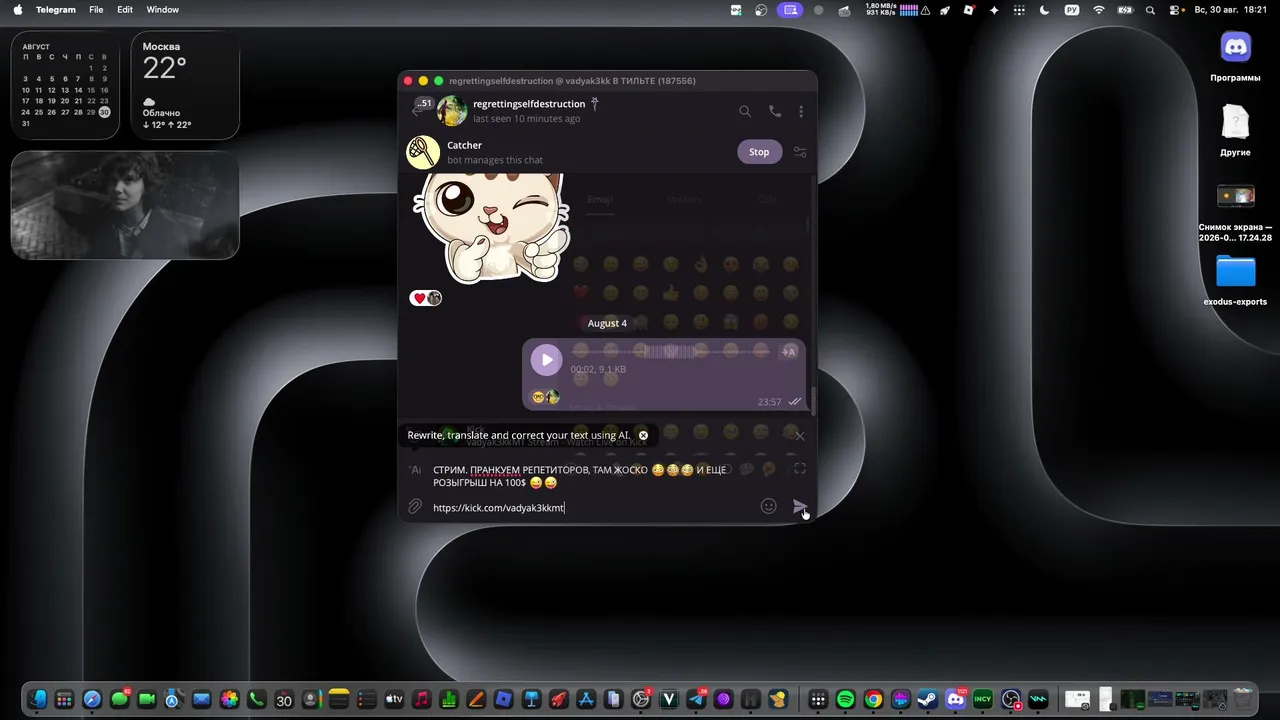The image size is (1280, 720).
Task: Open Messages from the Dock
Action: click(120, 700)
